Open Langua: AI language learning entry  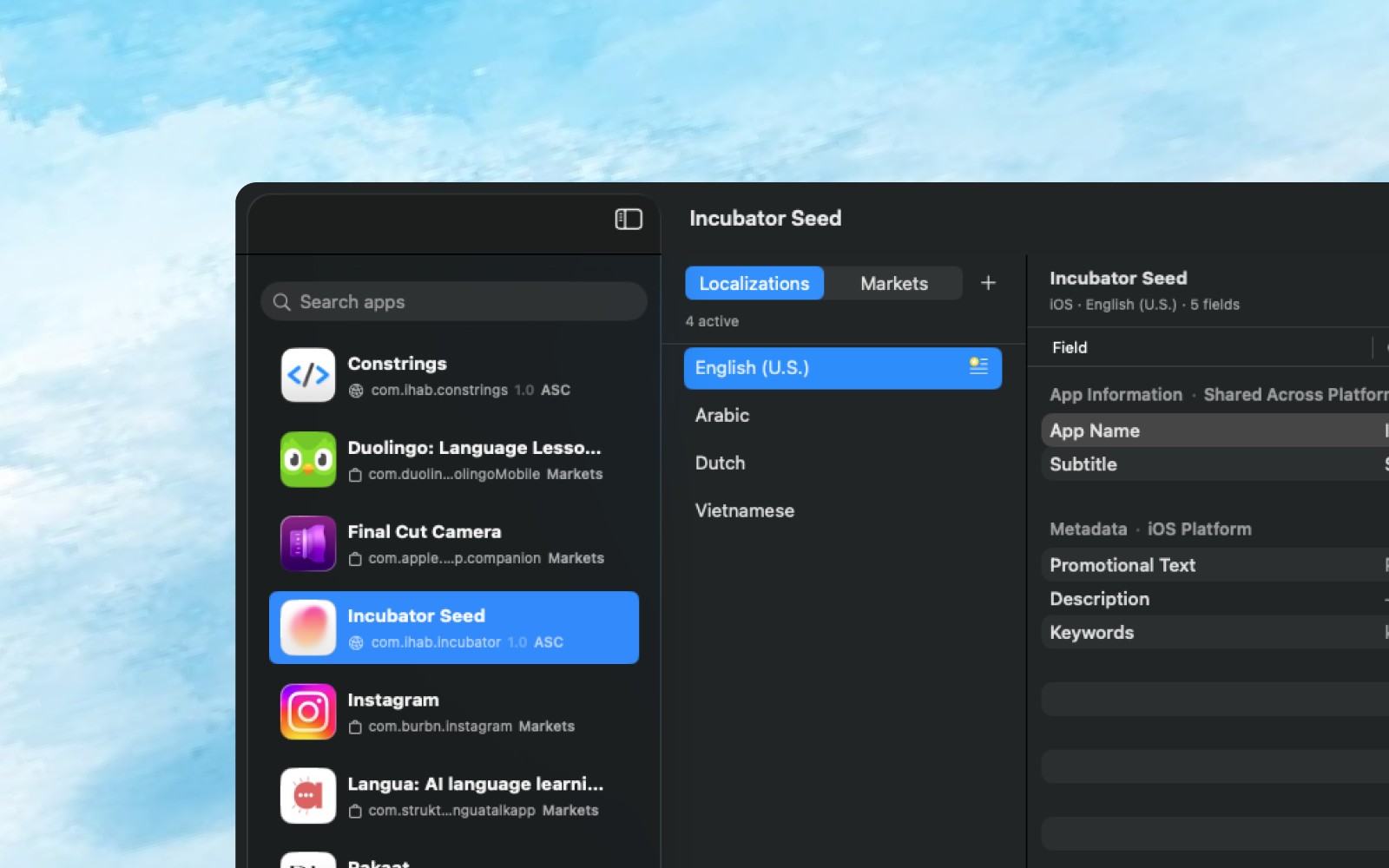454,796
